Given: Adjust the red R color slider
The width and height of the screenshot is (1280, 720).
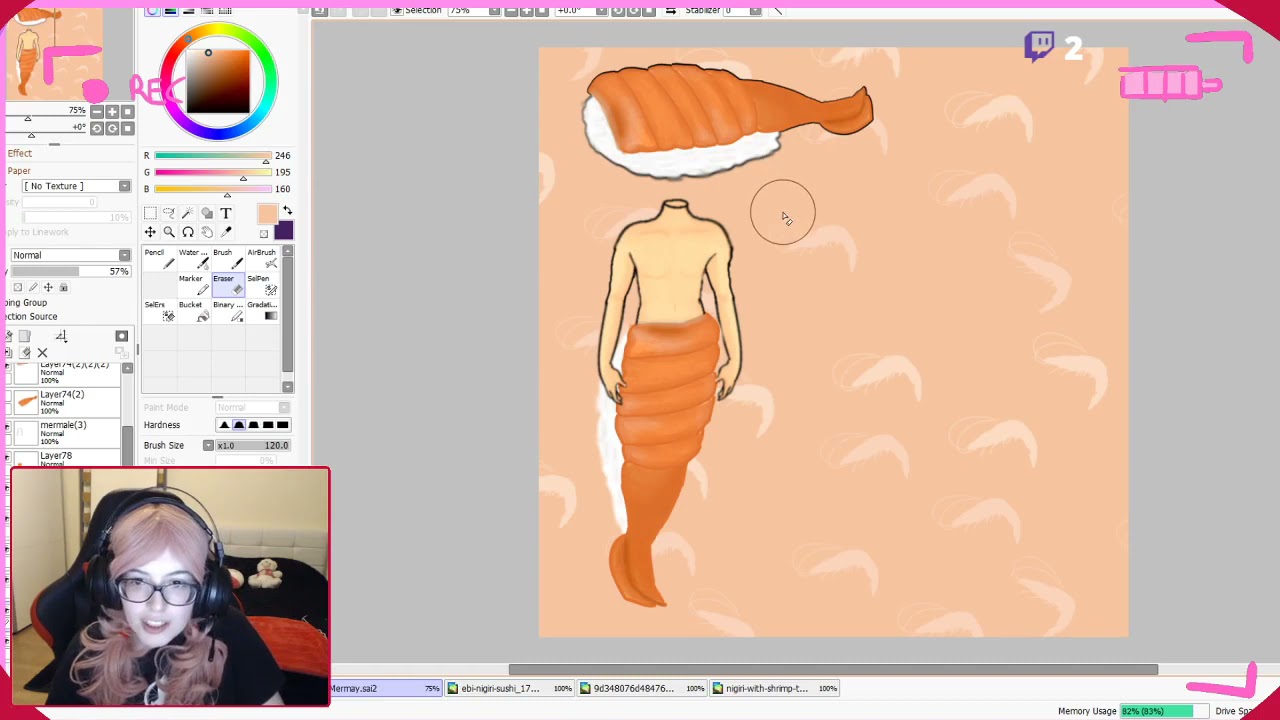Looking at the screenshot, I should click(x=212, y=156).
